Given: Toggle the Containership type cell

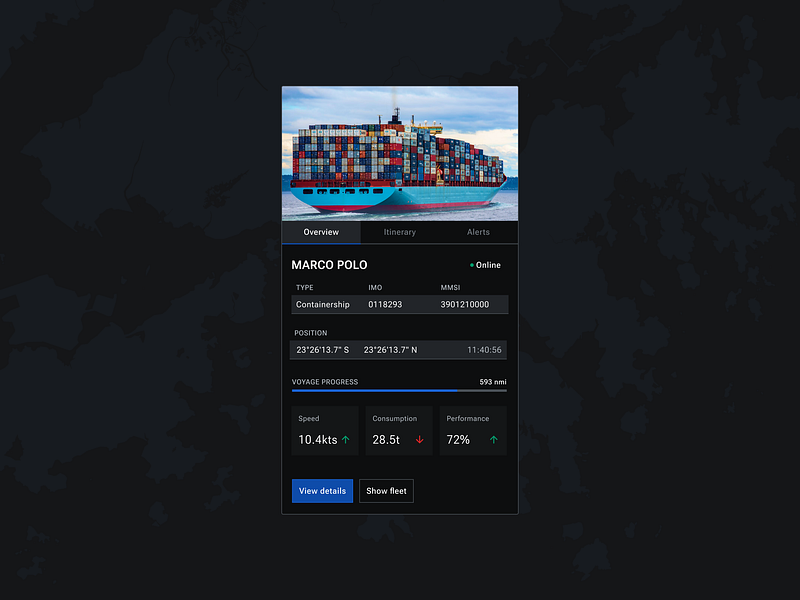Looking at the screenshot, I should coord(323,304).
